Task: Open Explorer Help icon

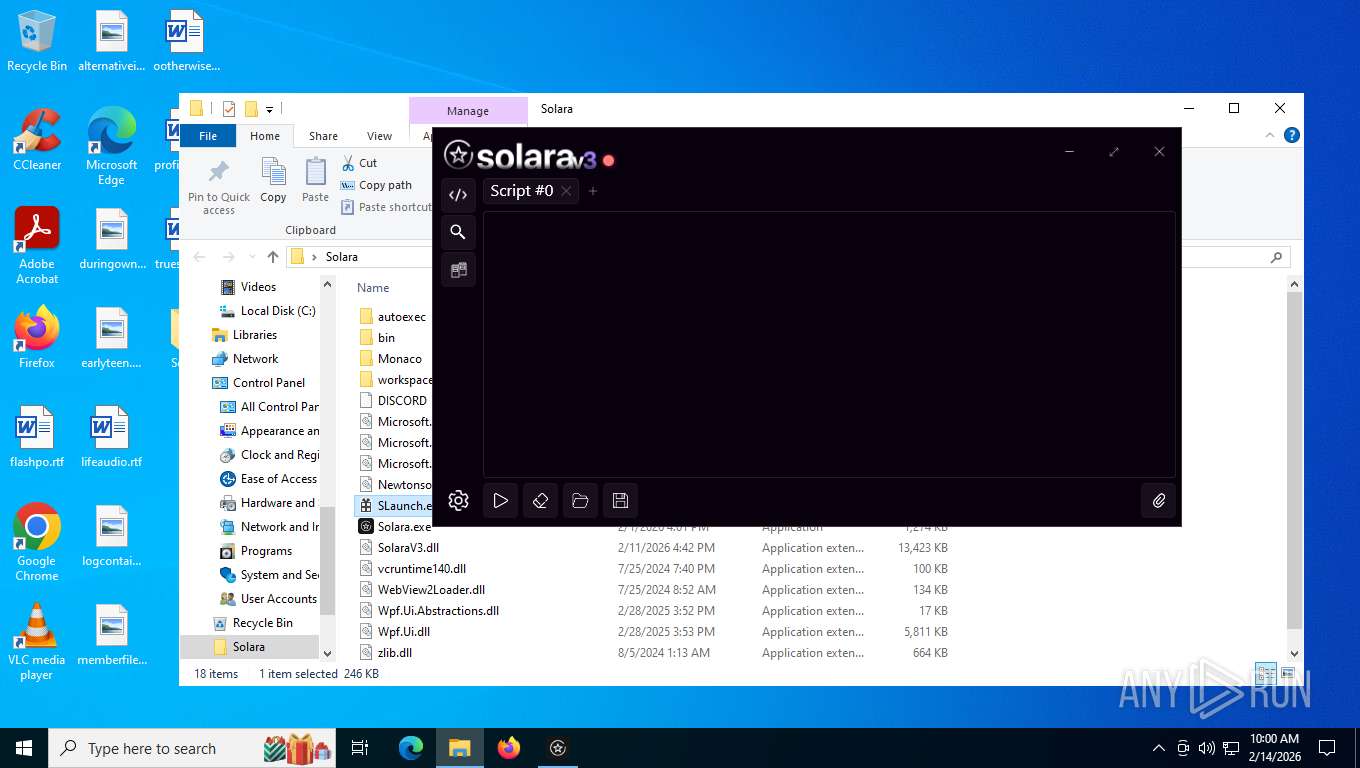Action: coord(1292,135)
